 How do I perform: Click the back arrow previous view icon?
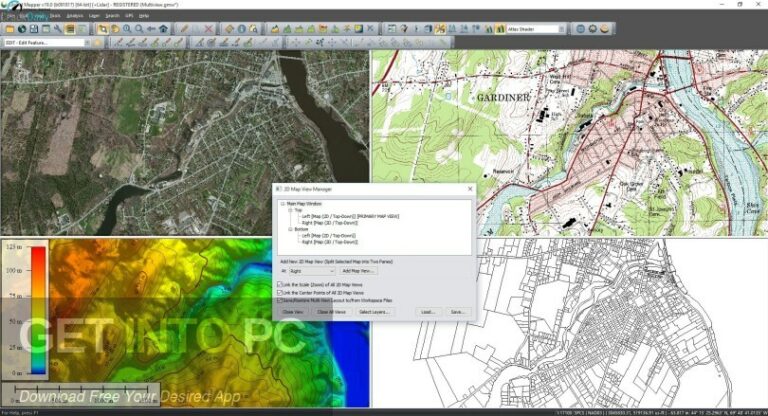(x=151, y=29)
